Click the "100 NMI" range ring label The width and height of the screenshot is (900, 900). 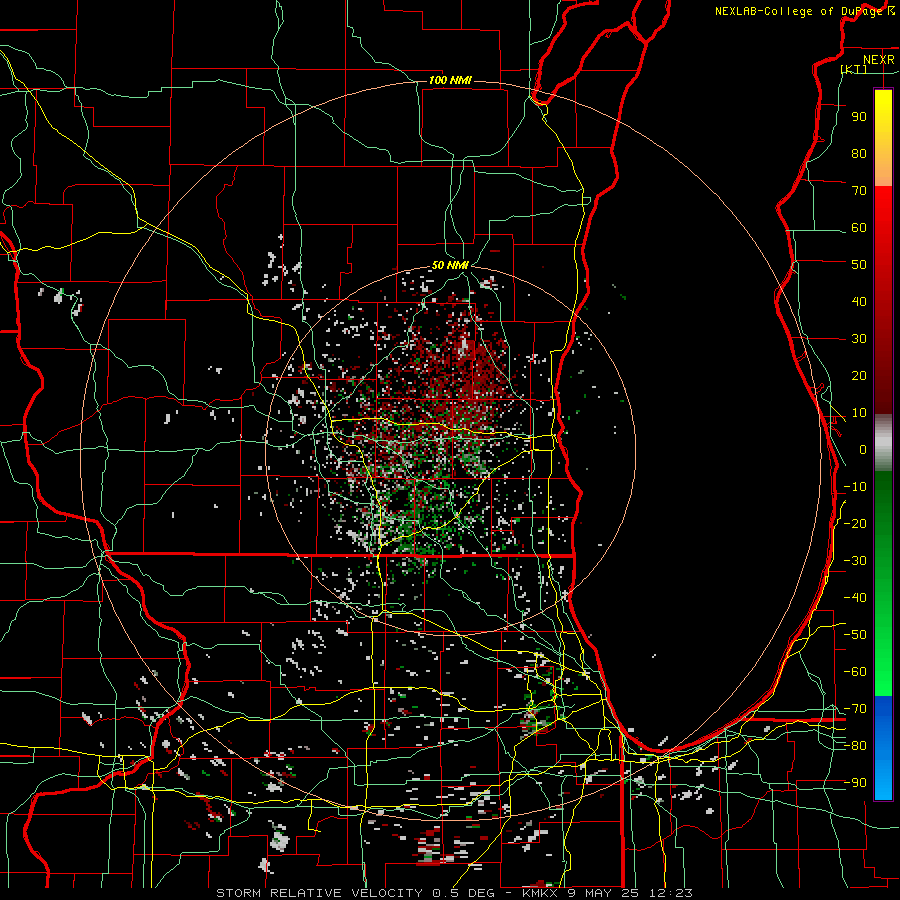pyautogui.click(x=450, y=80)
